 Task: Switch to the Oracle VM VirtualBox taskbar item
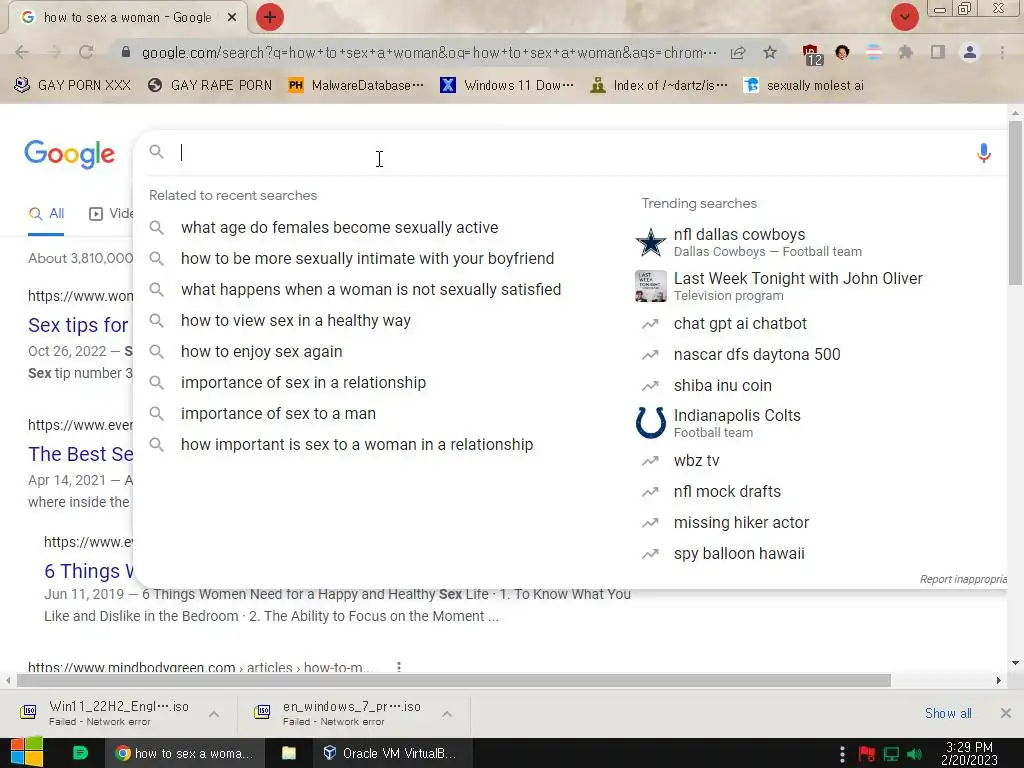pos(390,753)
